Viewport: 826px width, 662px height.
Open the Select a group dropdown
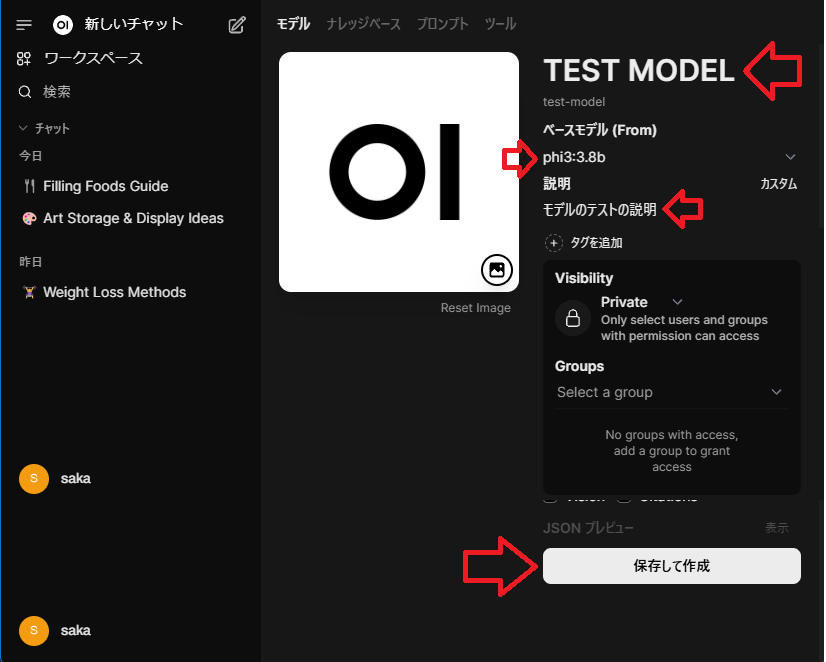(x=670, y=392)
